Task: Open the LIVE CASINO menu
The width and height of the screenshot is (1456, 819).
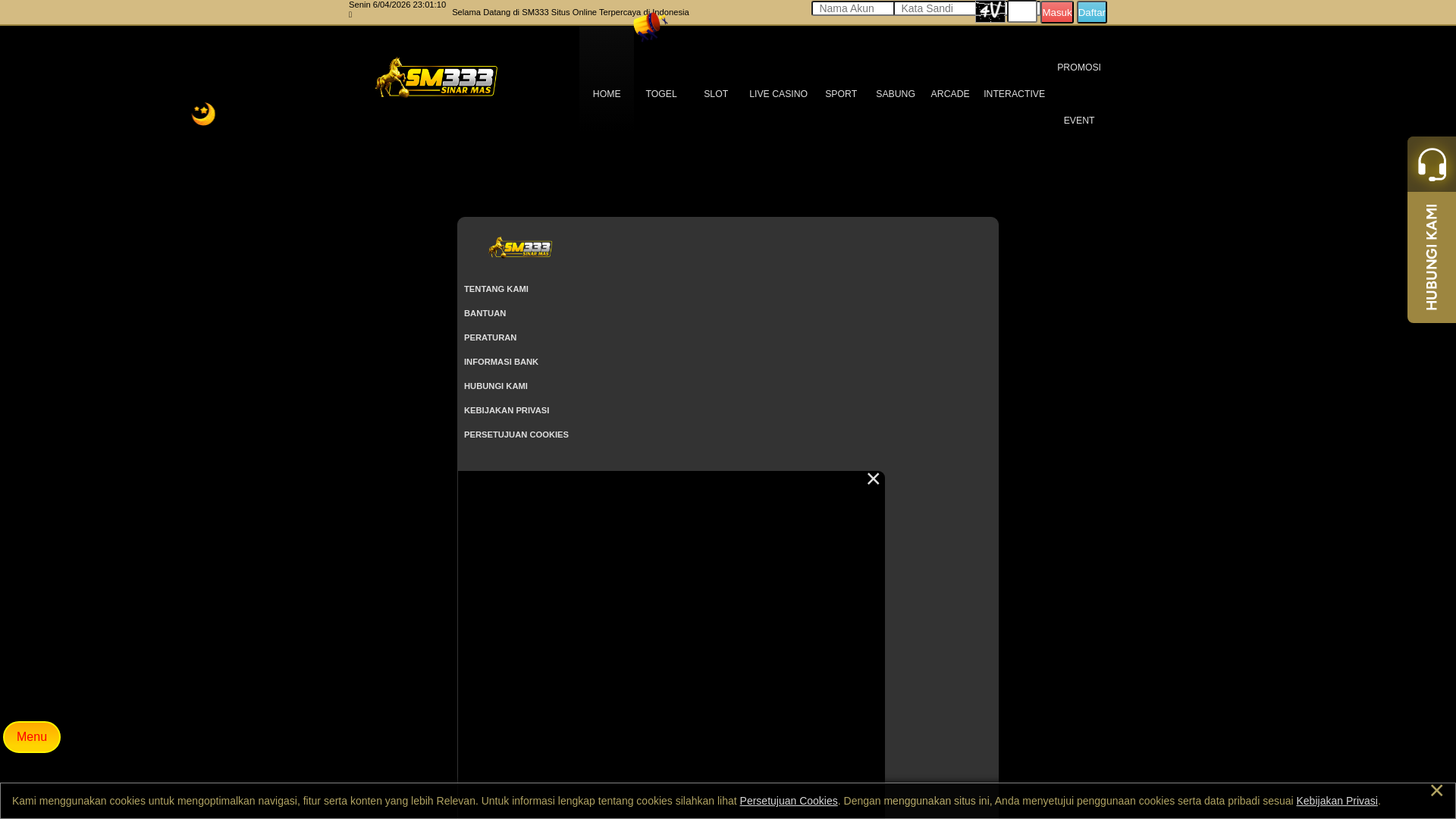Action: [778, 94]
